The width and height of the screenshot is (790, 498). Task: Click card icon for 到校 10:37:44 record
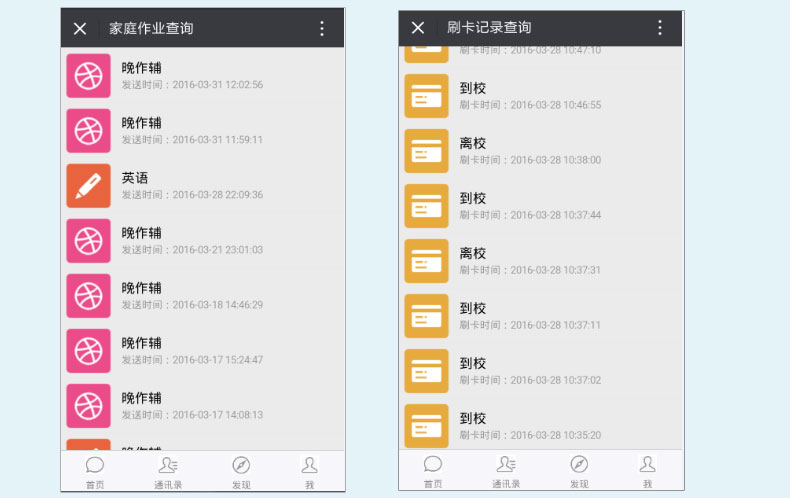427,206
